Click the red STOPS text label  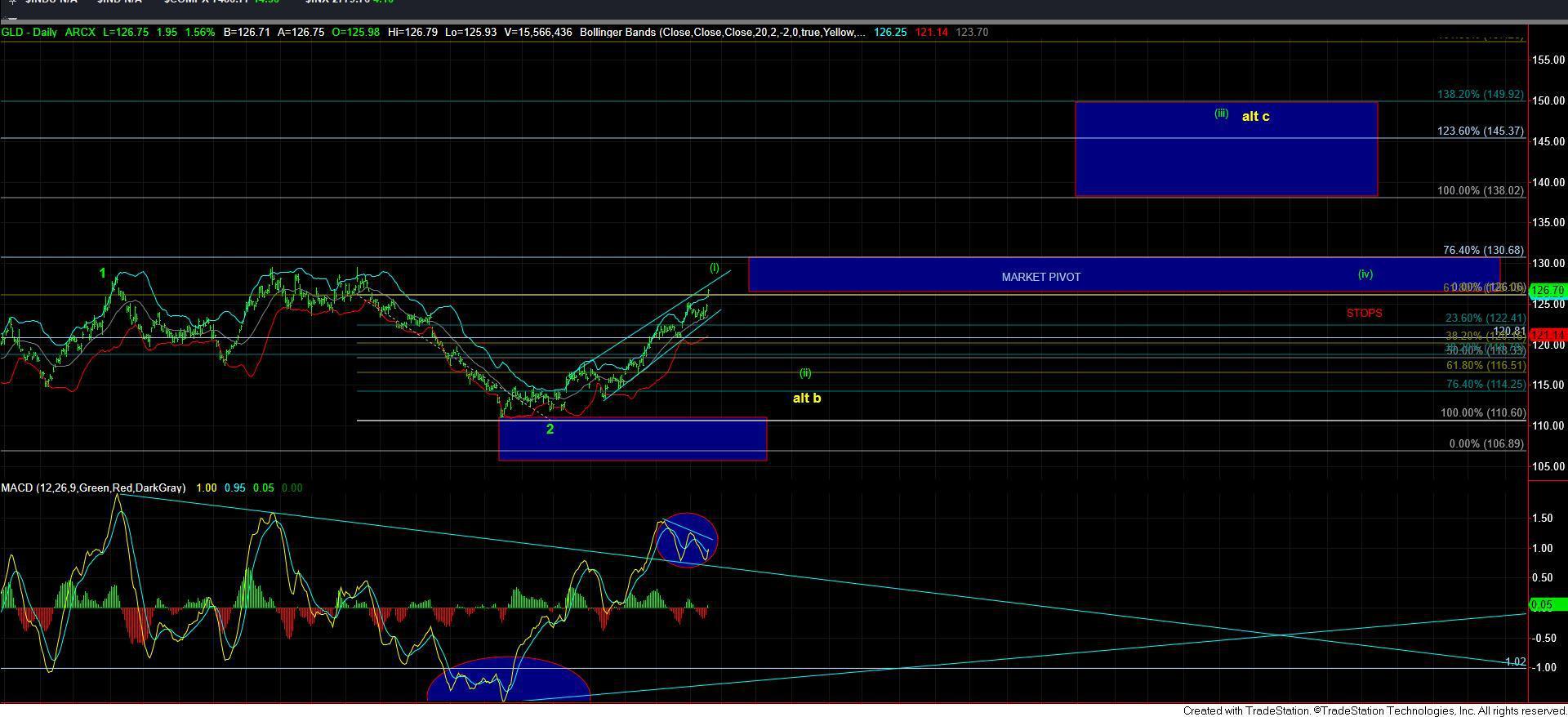1364,313
